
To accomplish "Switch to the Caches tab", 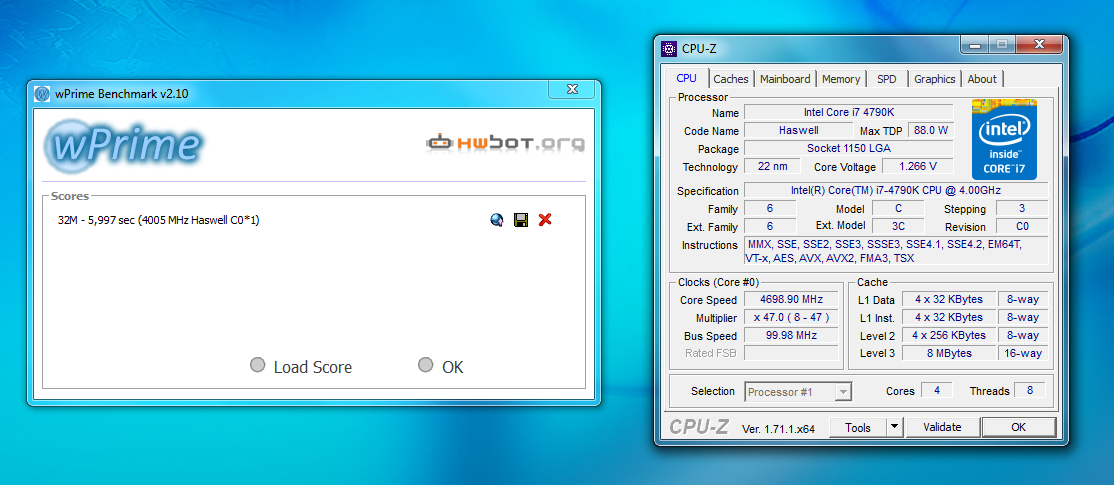I will (x=731, y=79).
